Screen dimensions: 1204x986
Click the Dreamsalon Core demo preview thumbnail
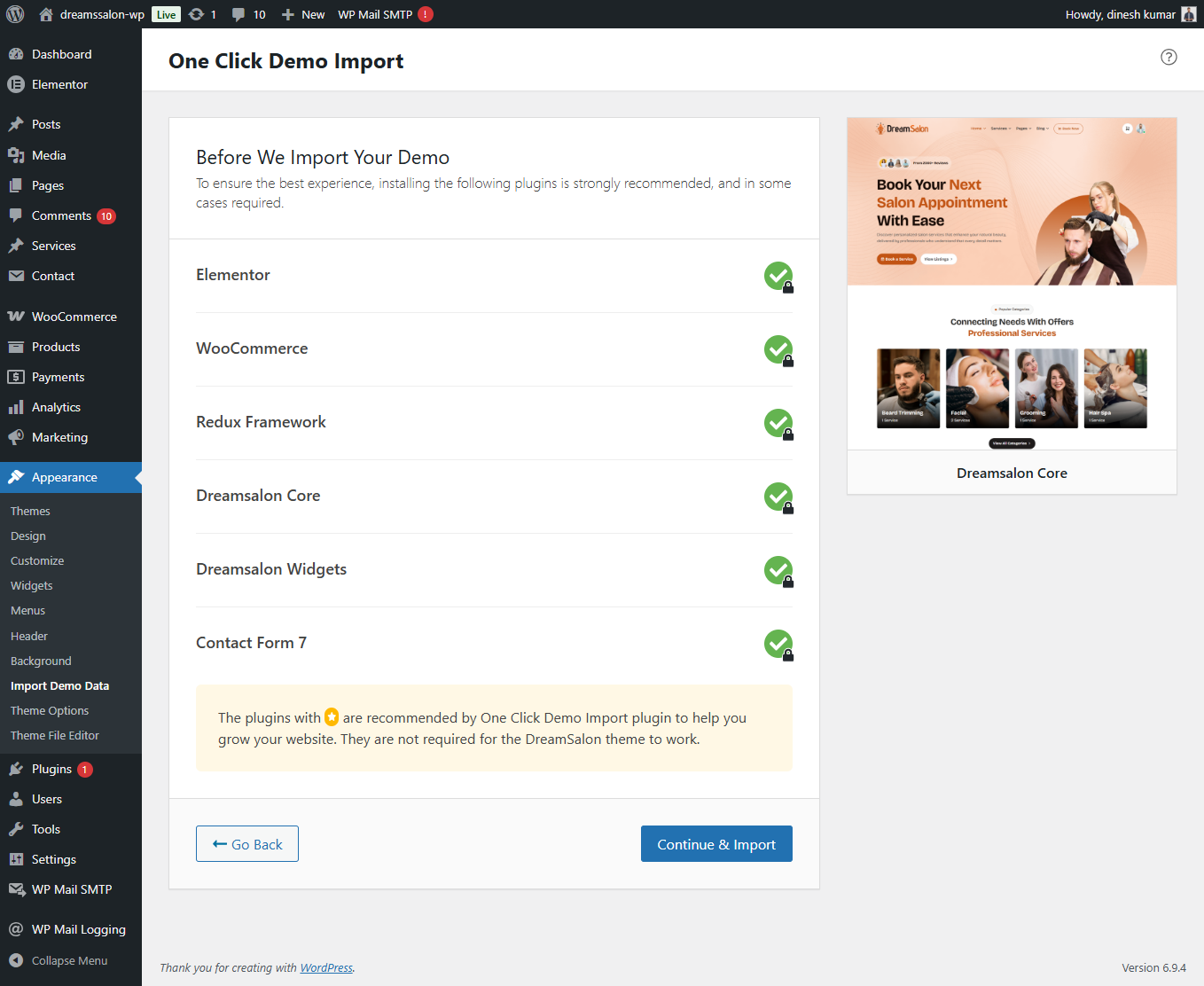(x=1012, y=284)
